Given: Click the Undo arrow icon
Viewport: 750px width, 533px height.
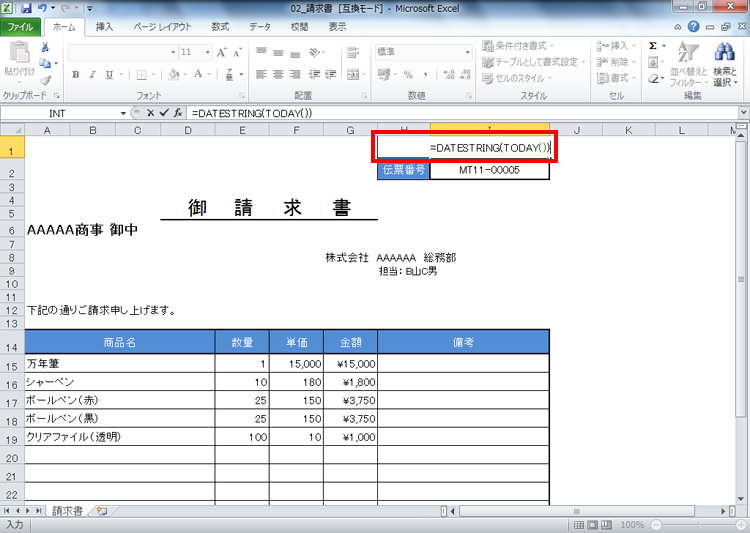Looking at the screenshot, I should (42, 8).
